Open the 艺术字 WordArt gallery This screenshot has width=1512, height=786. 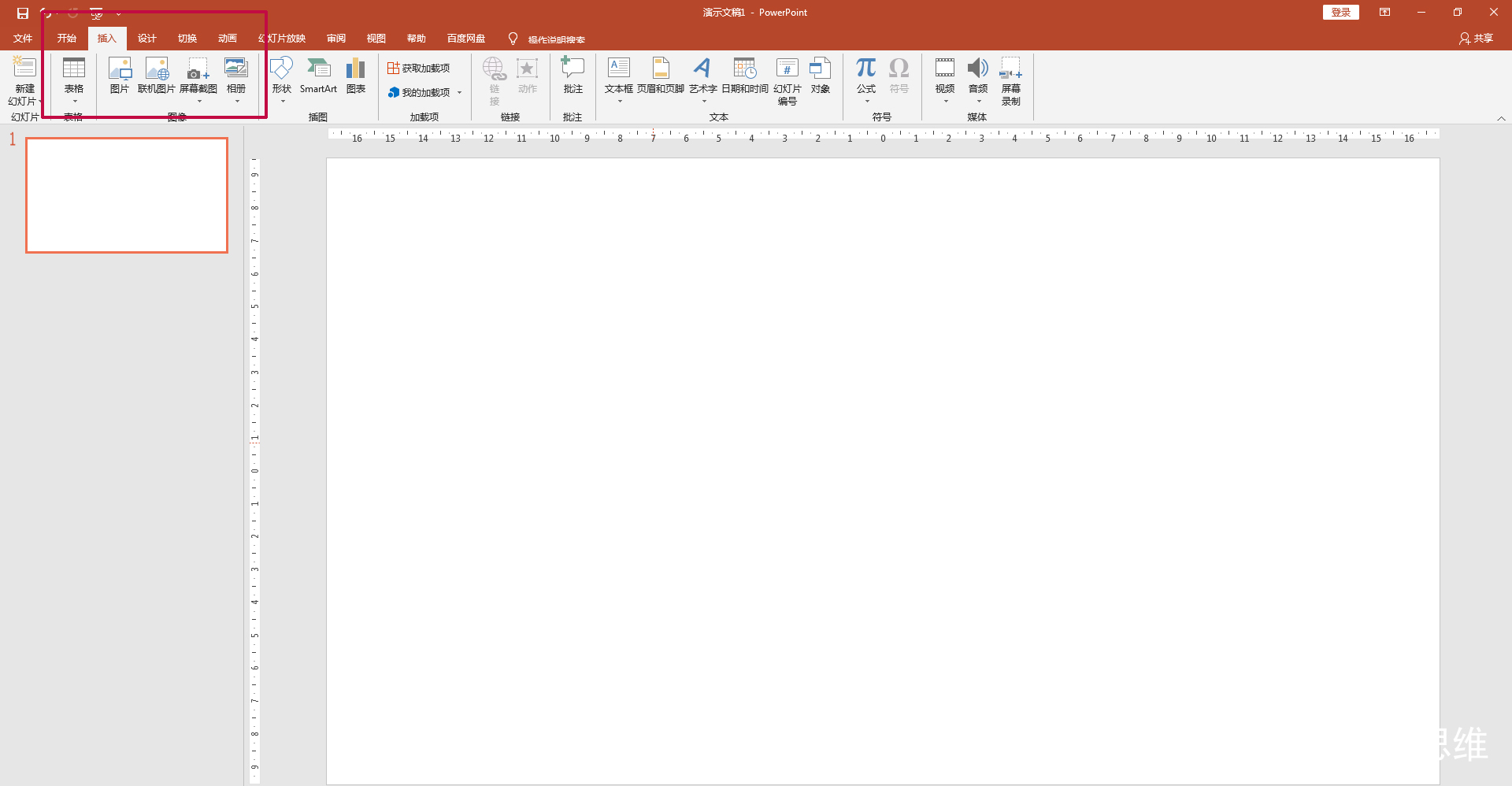(x=702, y=80)
